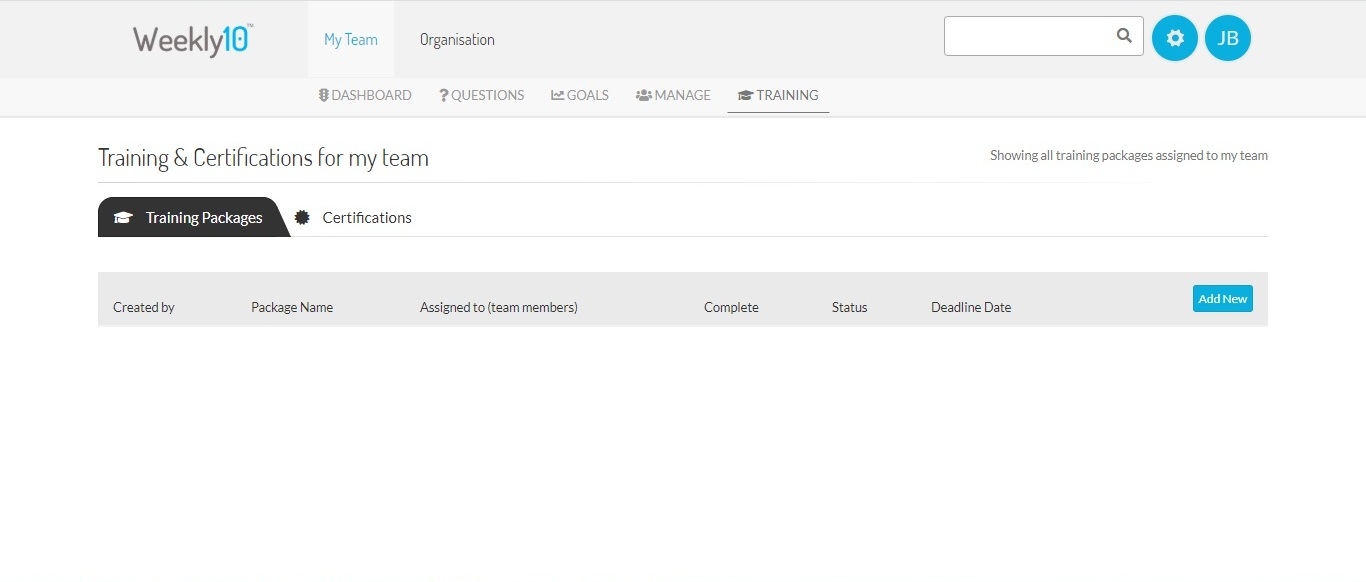Click the graduation cap icon on Training Packages
Viewport: 1366px width, 582px height.
point(123,218)
